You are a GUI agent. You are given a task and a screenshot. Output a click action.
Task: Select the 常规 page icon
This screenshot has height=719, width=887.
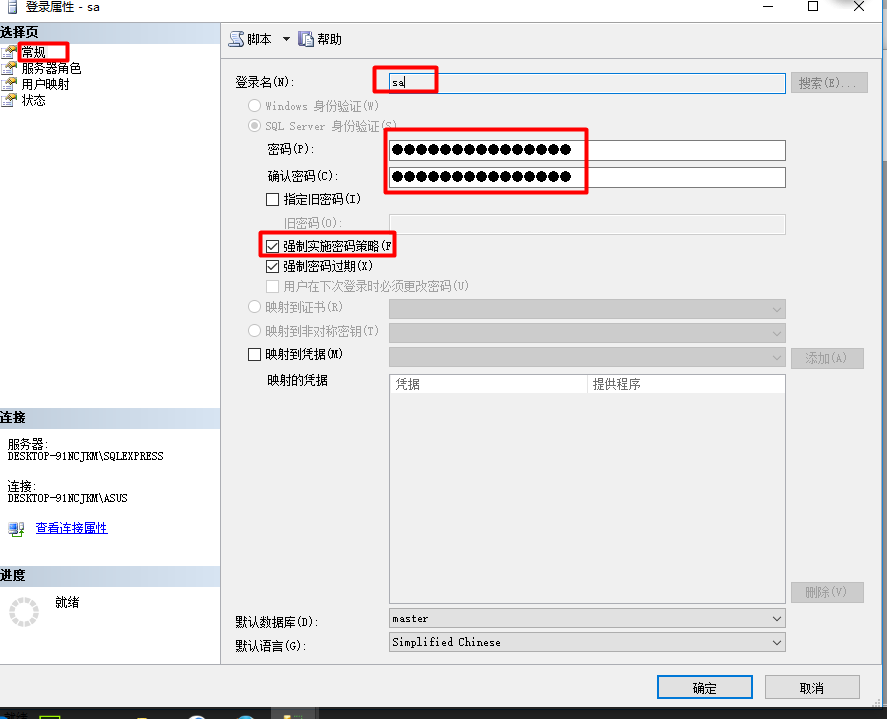pyautogui.click(x=10, y=52)
